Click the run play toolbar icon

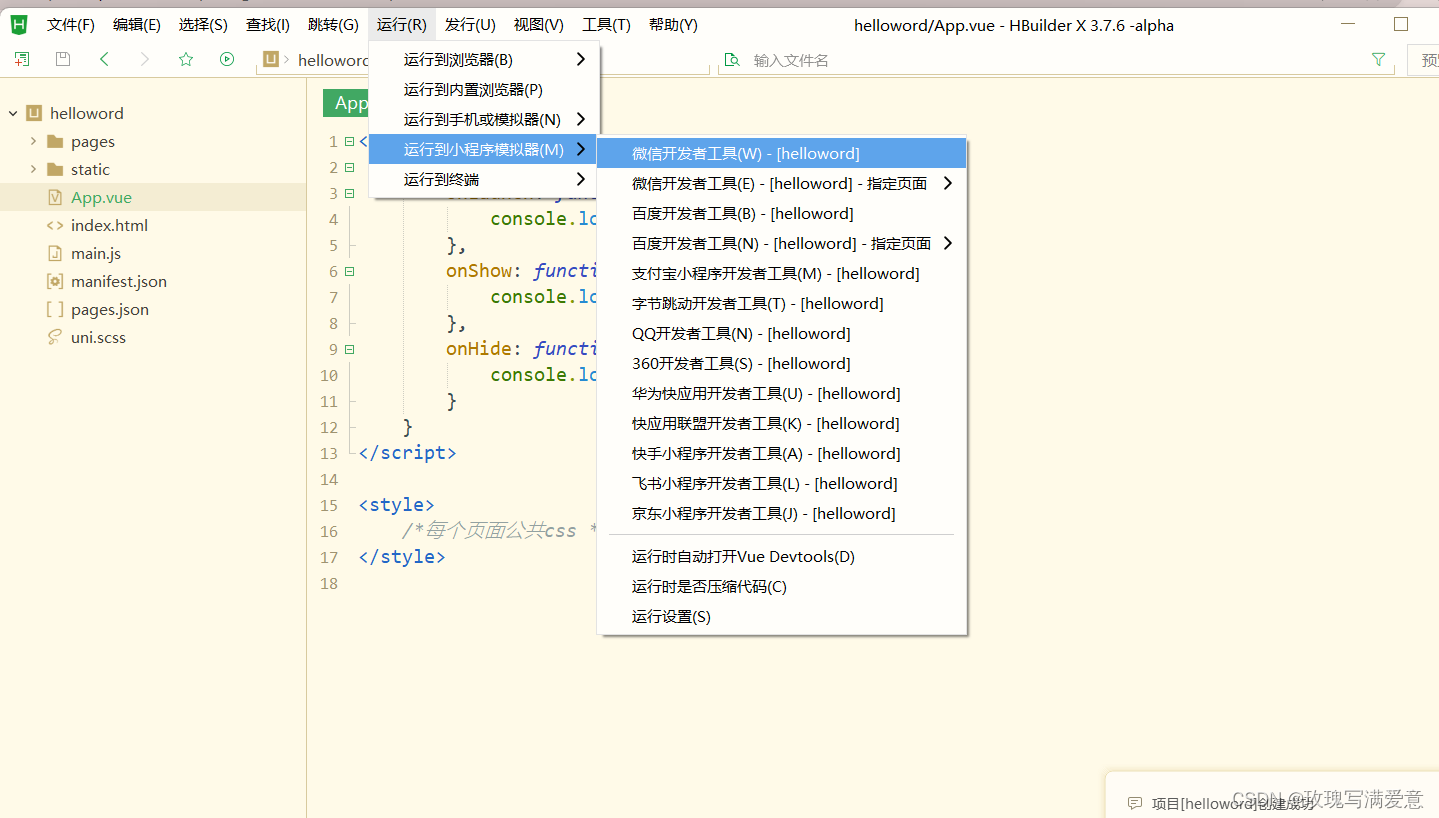tap(227, 59)
